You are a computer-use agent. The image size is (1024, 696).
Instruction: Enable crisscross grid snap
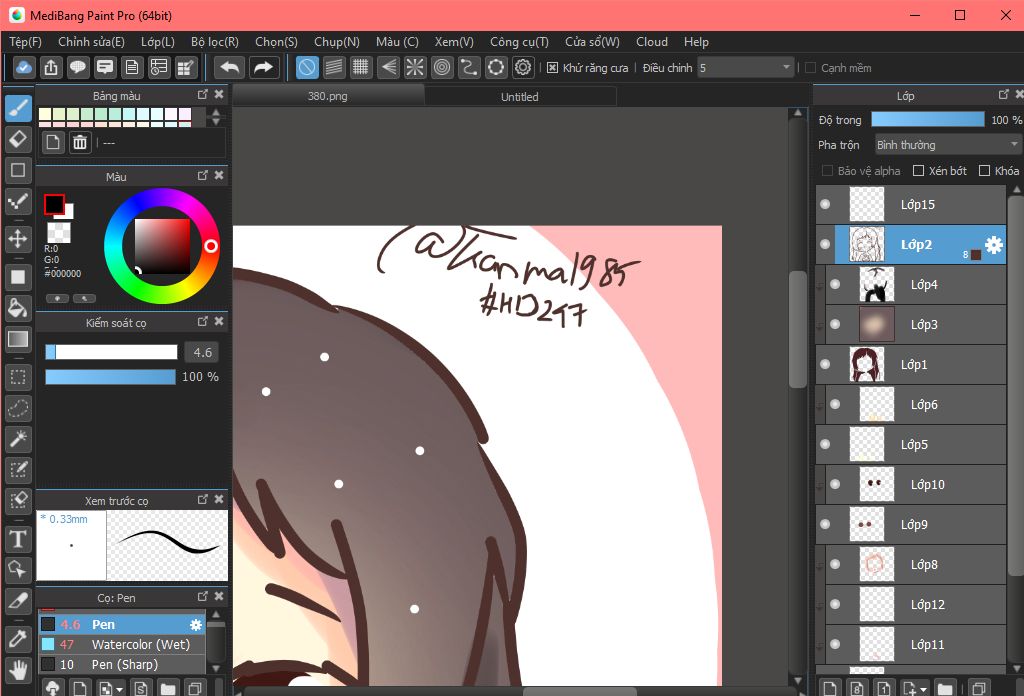click(x=360, y=67)
